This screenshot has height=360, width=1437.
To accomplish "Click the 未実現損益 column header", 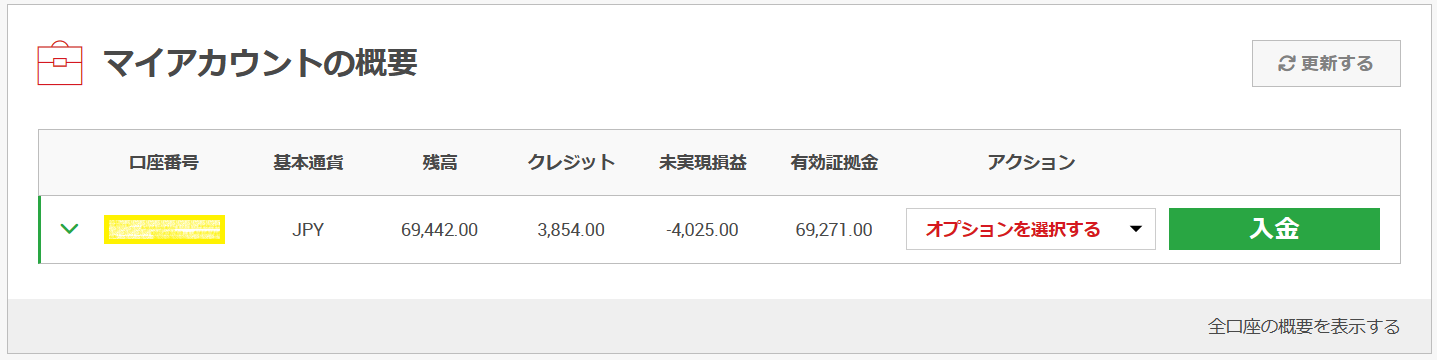I will pos(702,162).
